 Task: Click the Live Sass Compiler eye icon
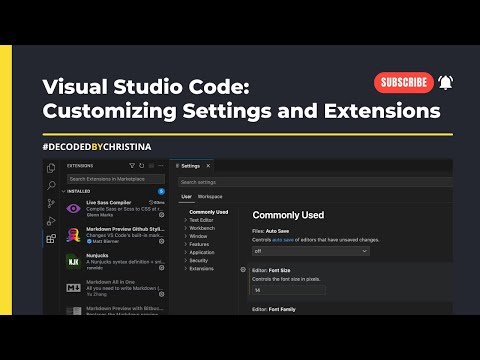(73, 209)
